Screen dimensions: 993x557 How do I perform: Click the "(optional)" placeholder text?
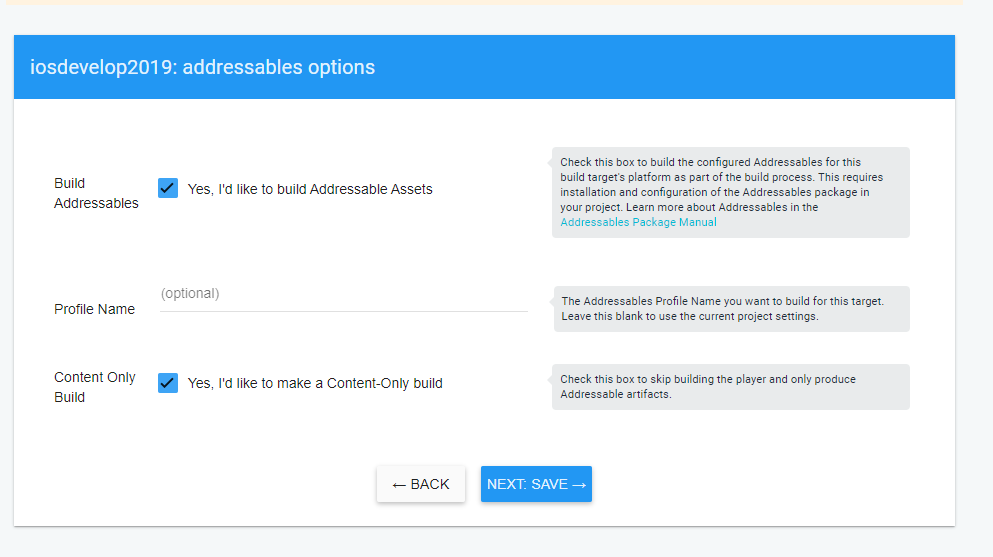pos(190,293)
